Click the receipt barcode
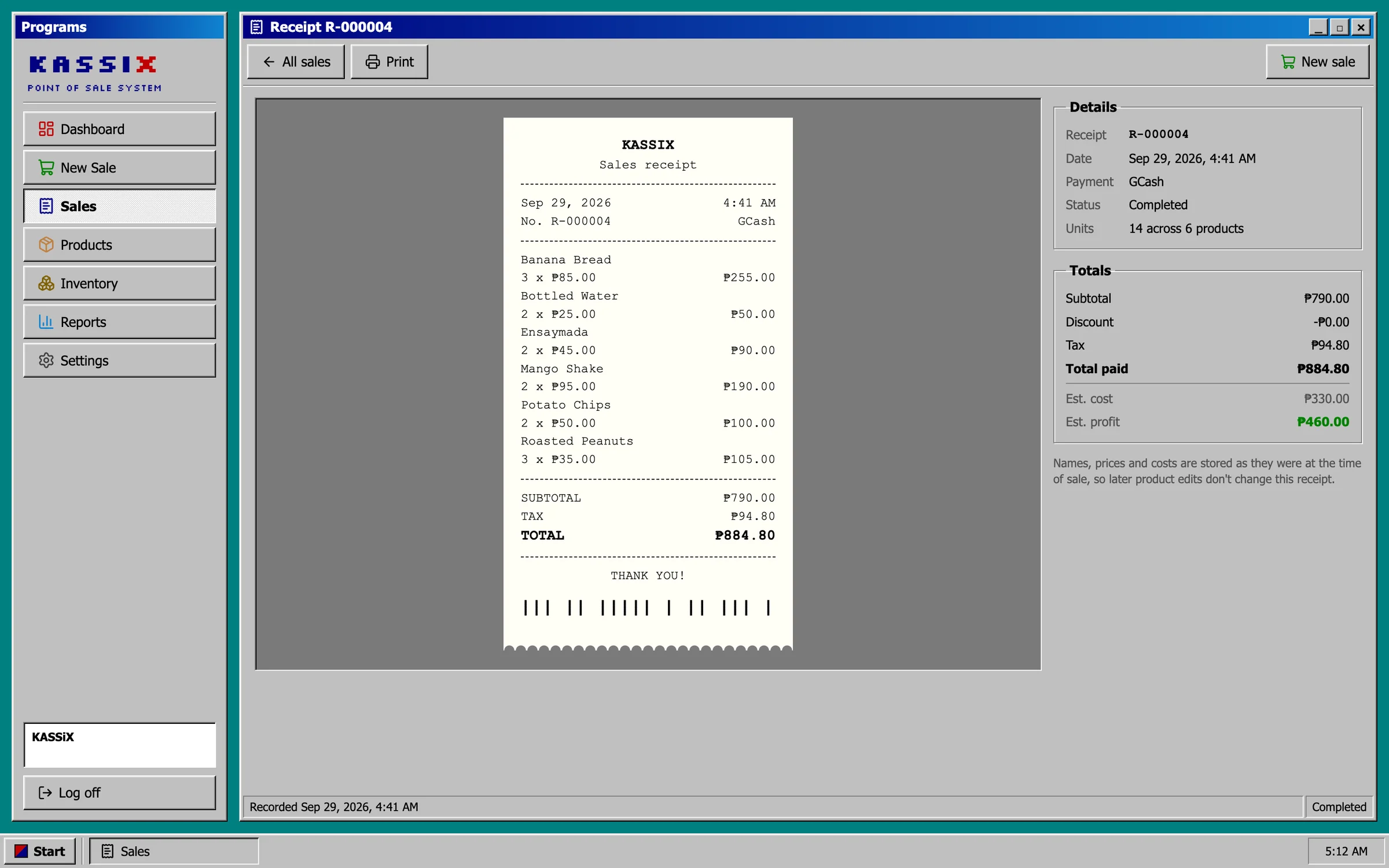The height and width of the screenshot is (868, 1389). click(x=648, y=608)
